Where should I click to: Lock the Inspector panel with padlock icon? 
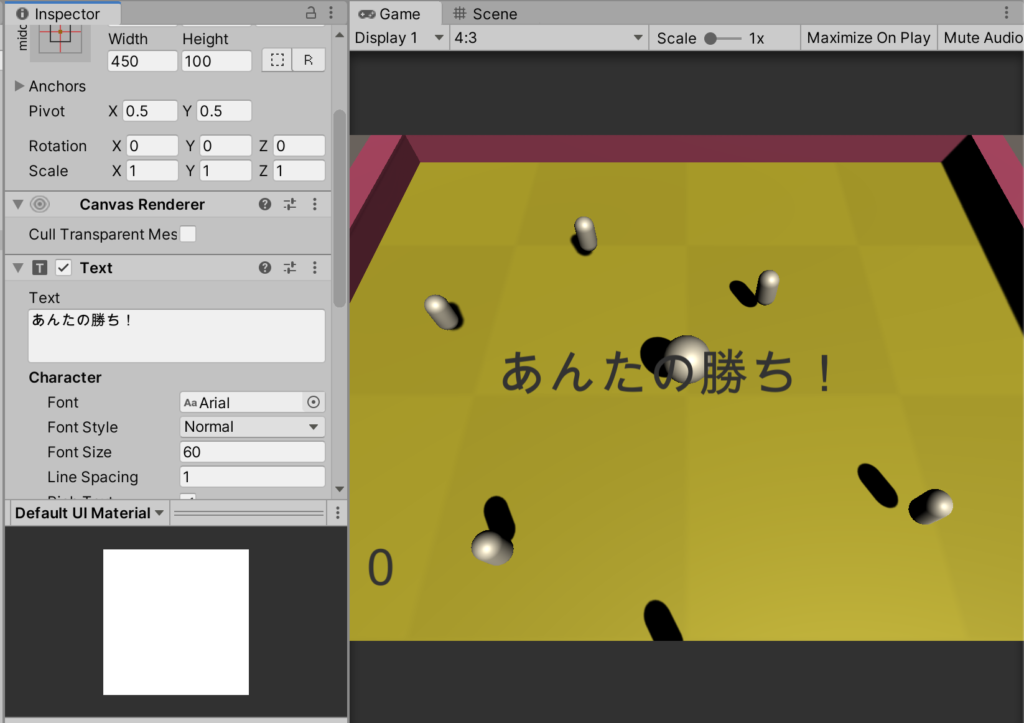pos(311,12)
